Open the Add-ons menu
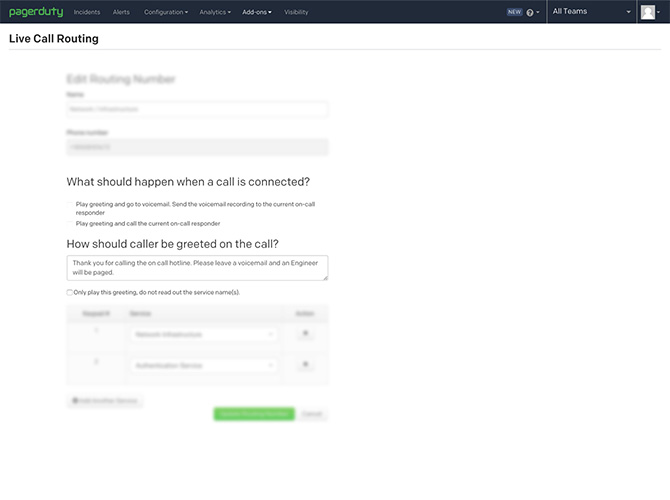This screenshot has height=500, width=670. point(257,12)
